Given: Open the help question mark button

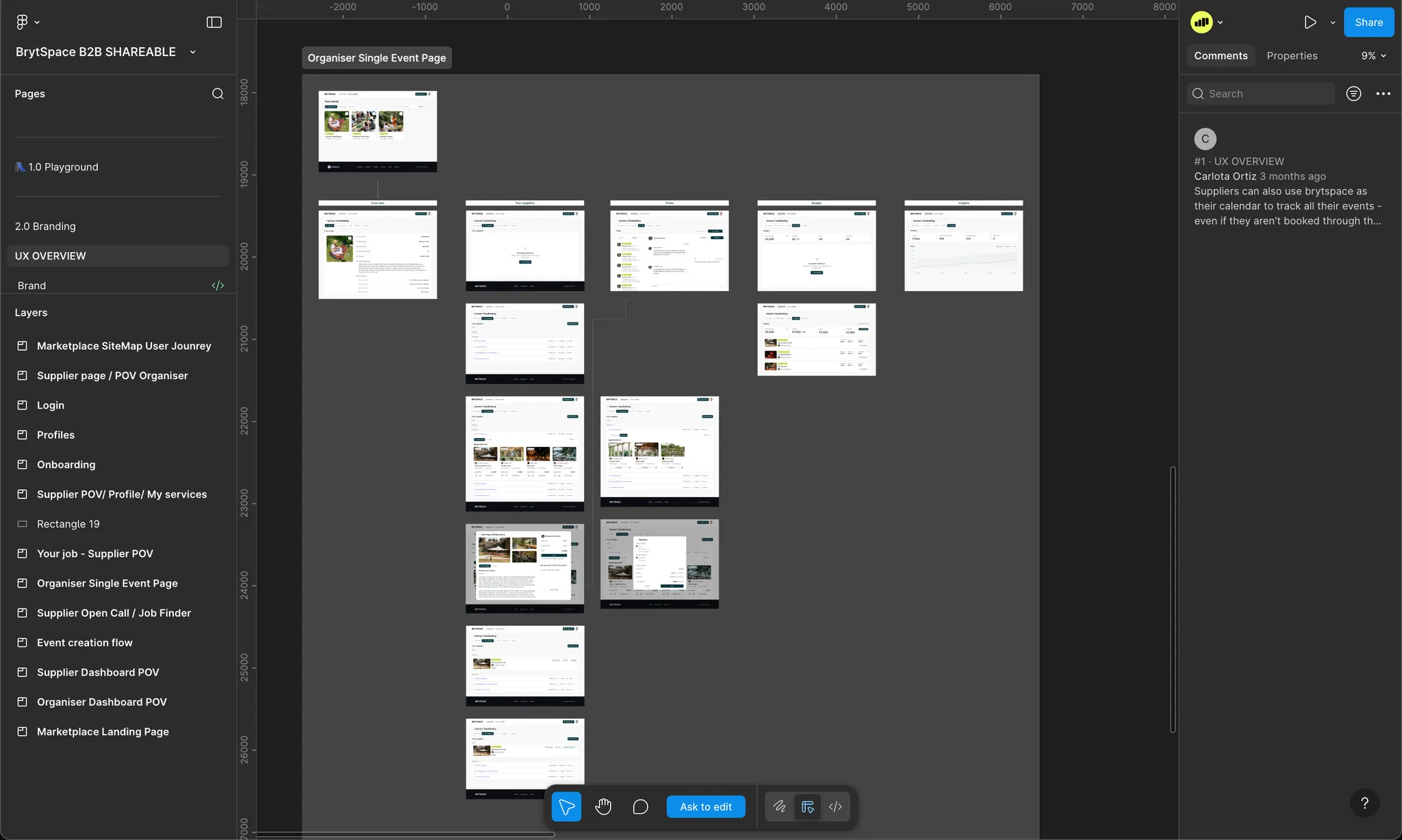Looking at the screenshot, I should coord(1364,803).
